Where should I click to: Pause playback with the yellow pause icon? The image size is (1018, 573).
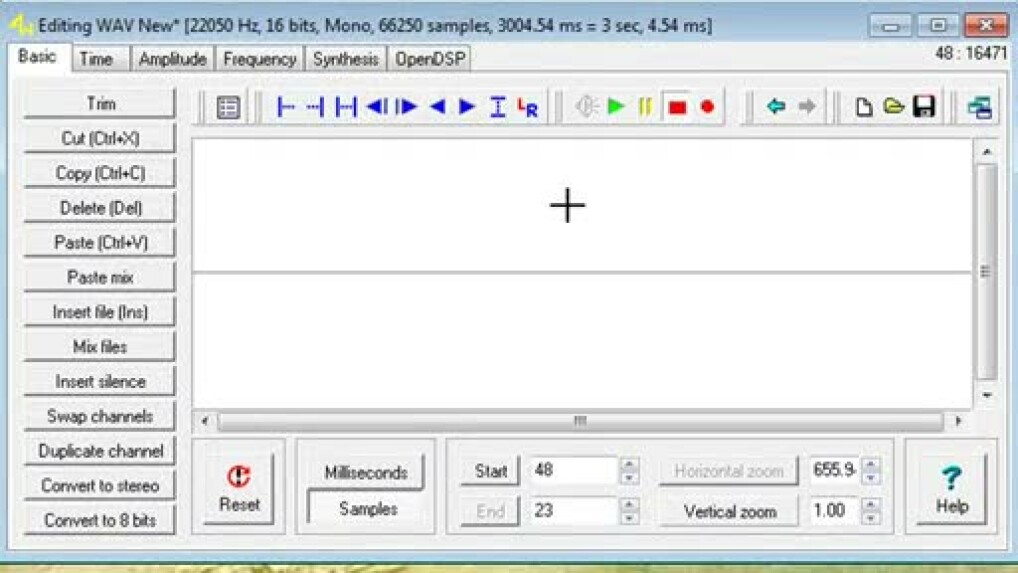(645, 107)
